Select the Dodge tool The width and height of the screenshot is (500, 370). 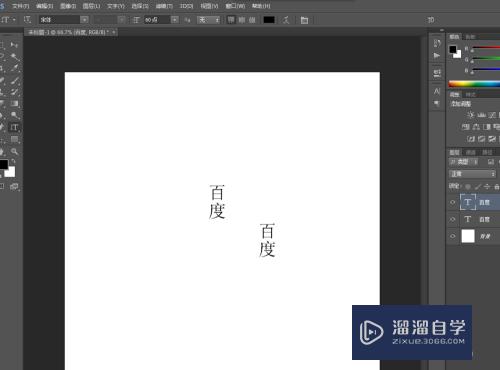coord(14,116)
